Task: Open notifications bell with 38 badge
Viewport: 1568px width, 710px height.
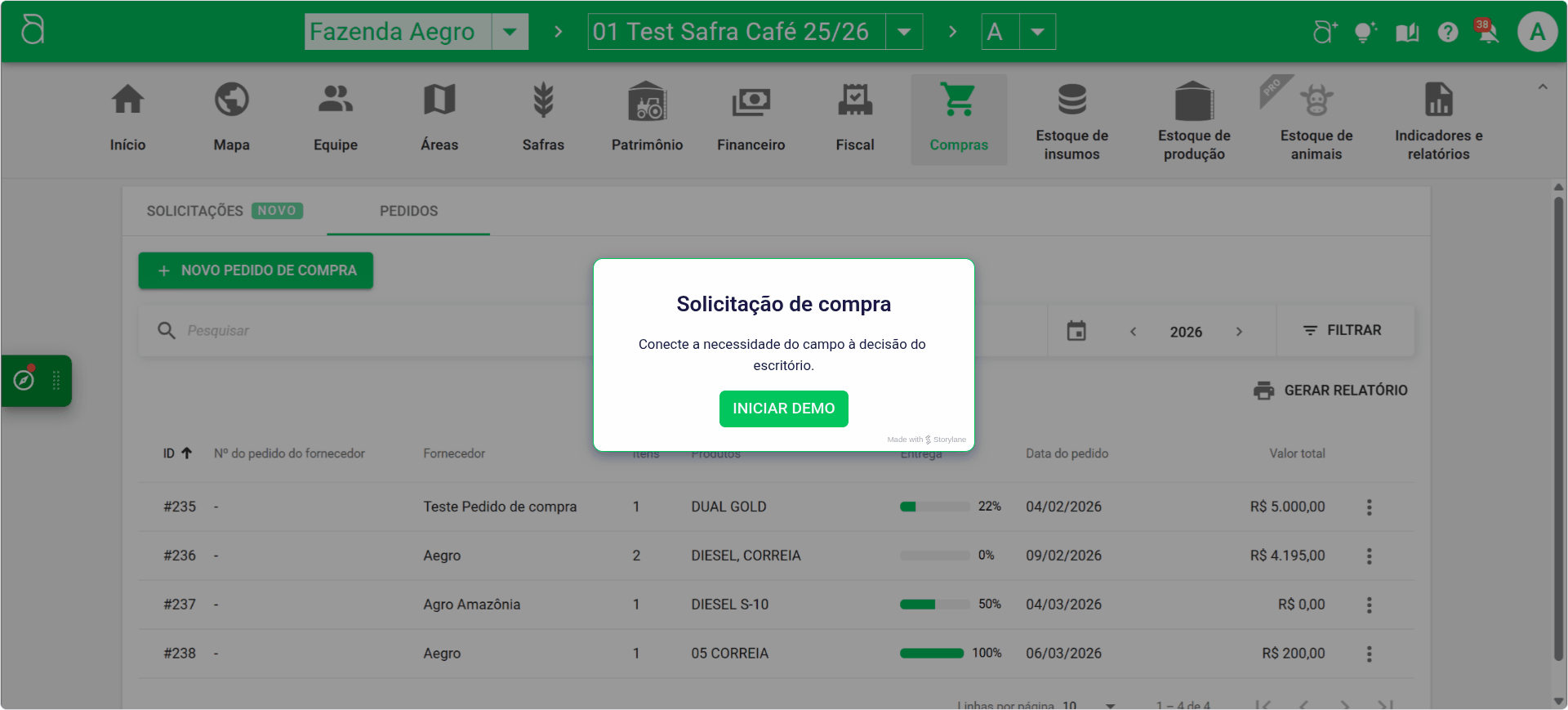Action: [1487, 31]
